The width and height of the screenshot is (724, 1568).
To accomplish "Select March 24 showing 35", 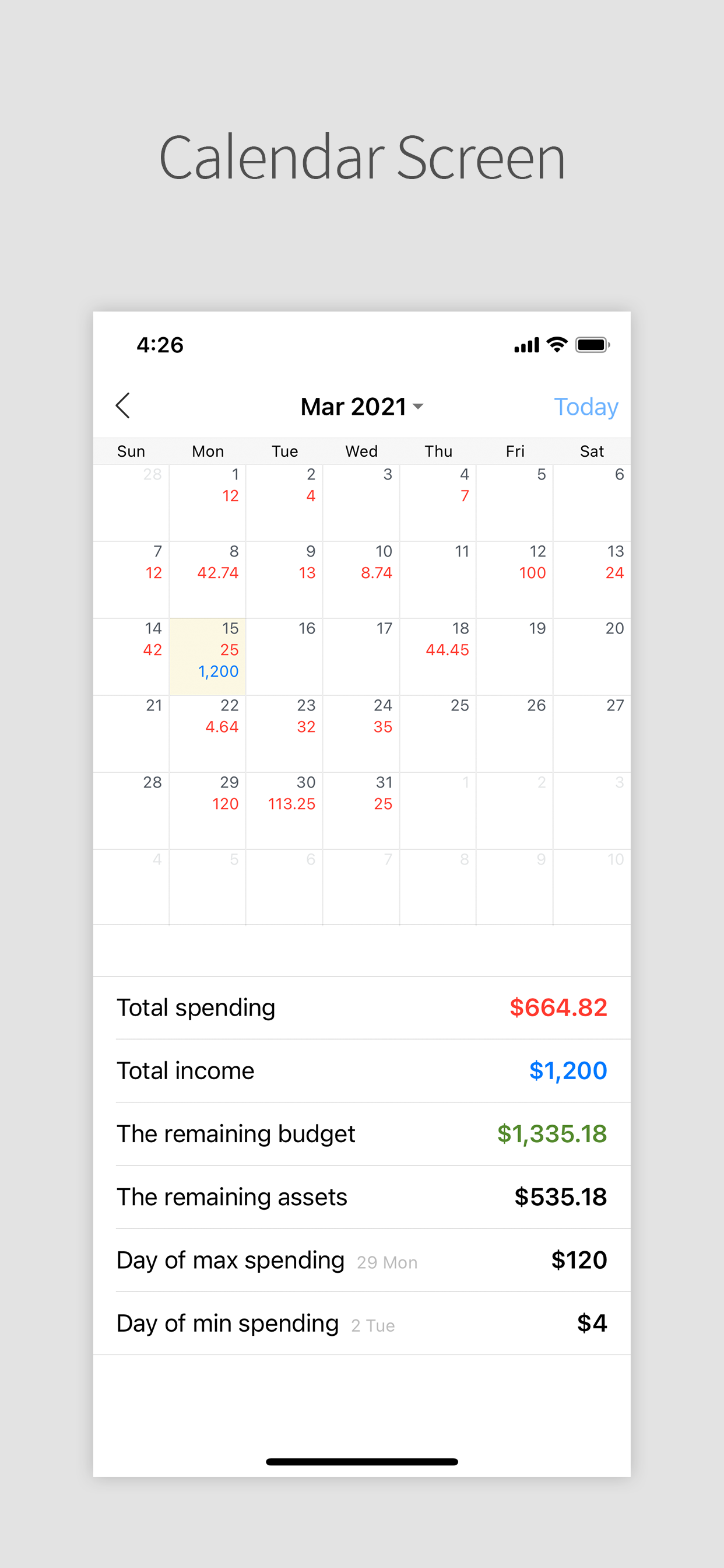I will tap(361, 733).
